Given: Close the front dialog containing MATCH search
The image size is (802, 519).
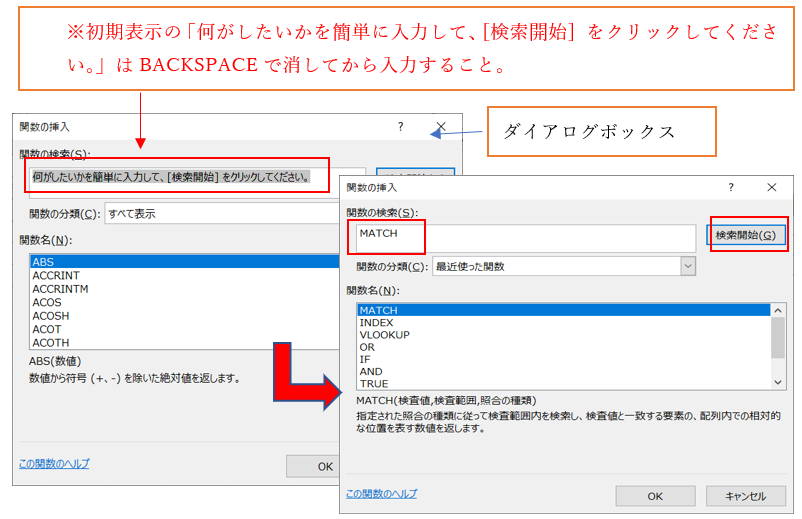Looking at the screenshot, I should tap(771, 187).
